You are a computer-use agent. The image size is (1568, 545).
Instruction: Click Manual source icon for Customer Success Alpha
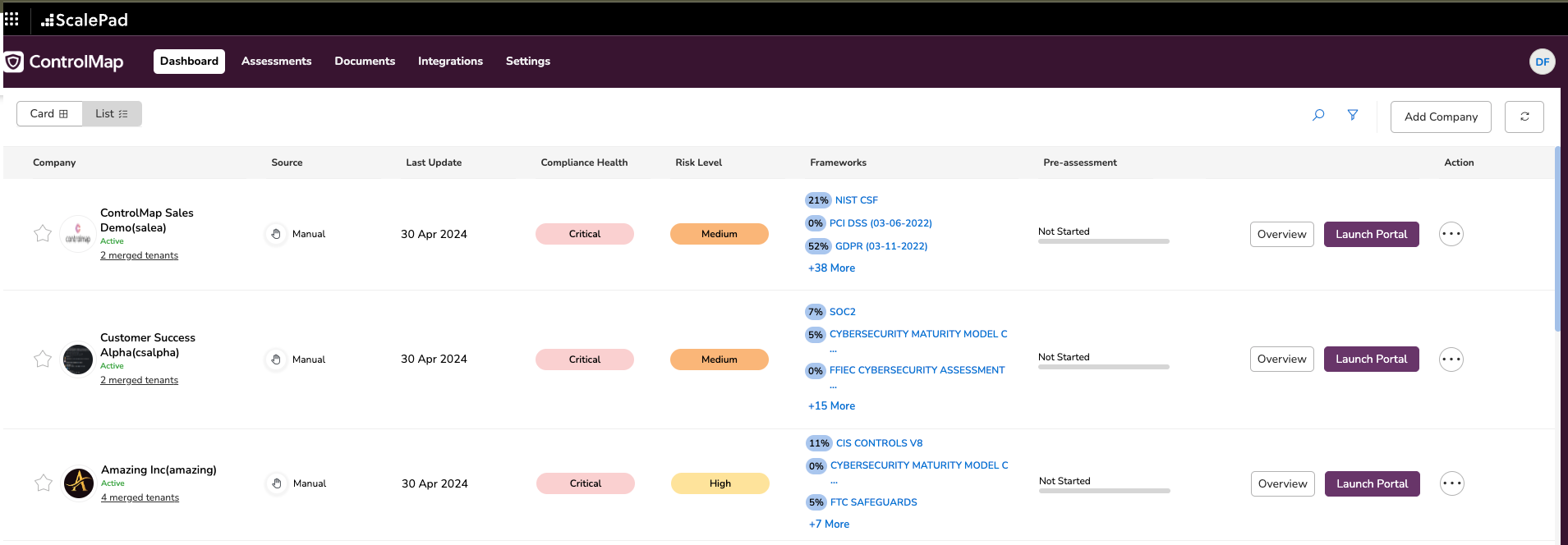[x=276, y=360]
